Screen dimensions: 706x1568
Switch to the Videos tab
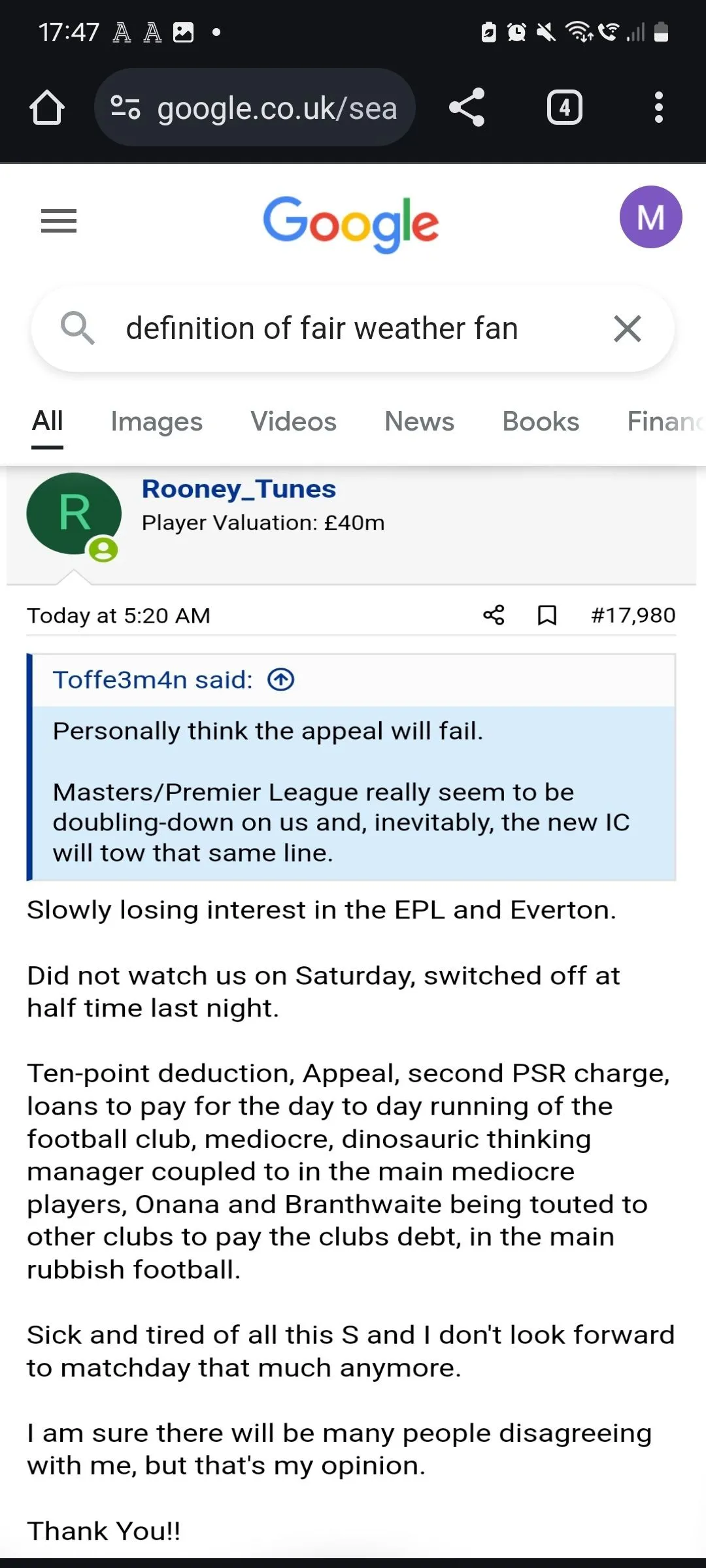click(x=294, y=422)
